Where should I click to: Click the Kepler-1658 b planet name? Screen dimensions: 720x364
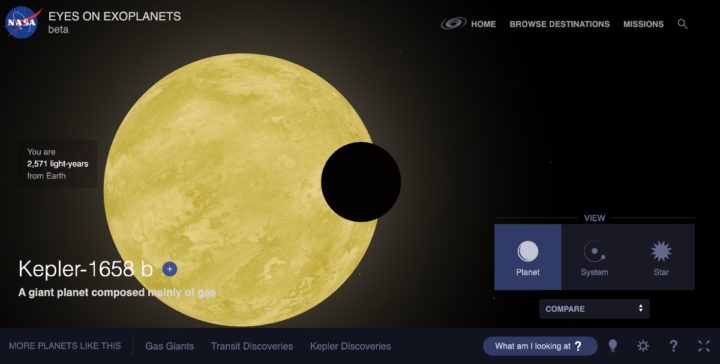(85, 269)
